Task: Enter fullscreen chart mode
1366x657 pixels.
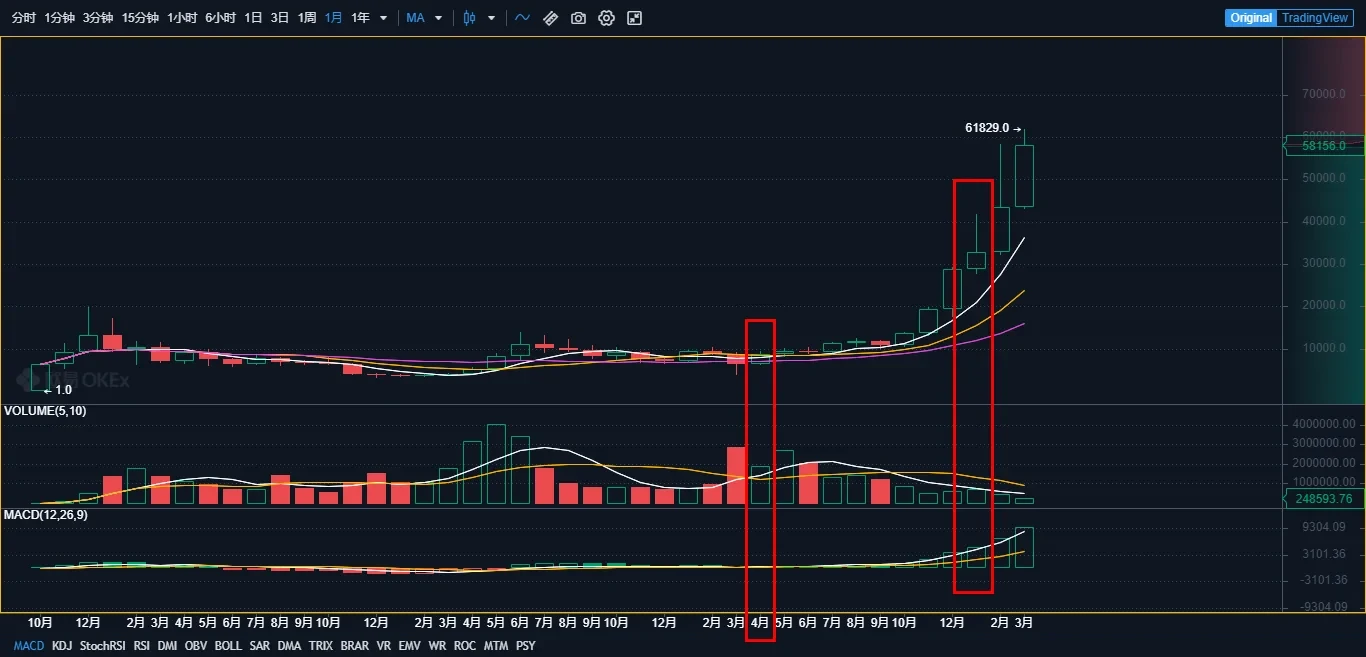Action: coord(634,18)
